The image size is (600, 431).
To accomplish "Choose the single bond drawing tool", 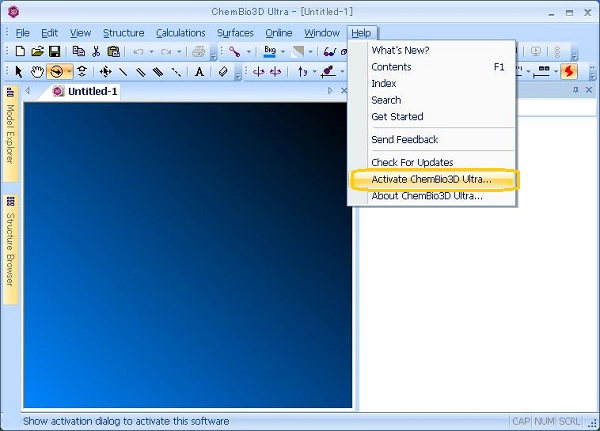I will pyautogui.click(x=123, y=71).
